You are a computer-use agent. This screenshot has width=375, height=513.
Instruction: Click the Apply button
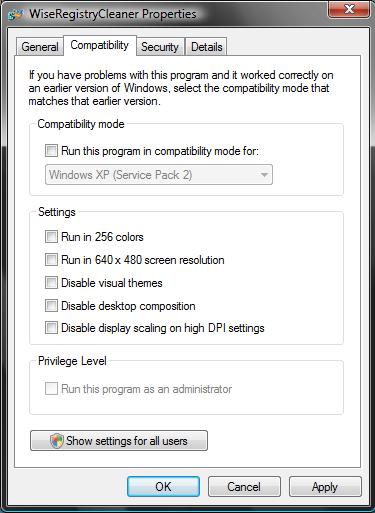click(325, 487)
